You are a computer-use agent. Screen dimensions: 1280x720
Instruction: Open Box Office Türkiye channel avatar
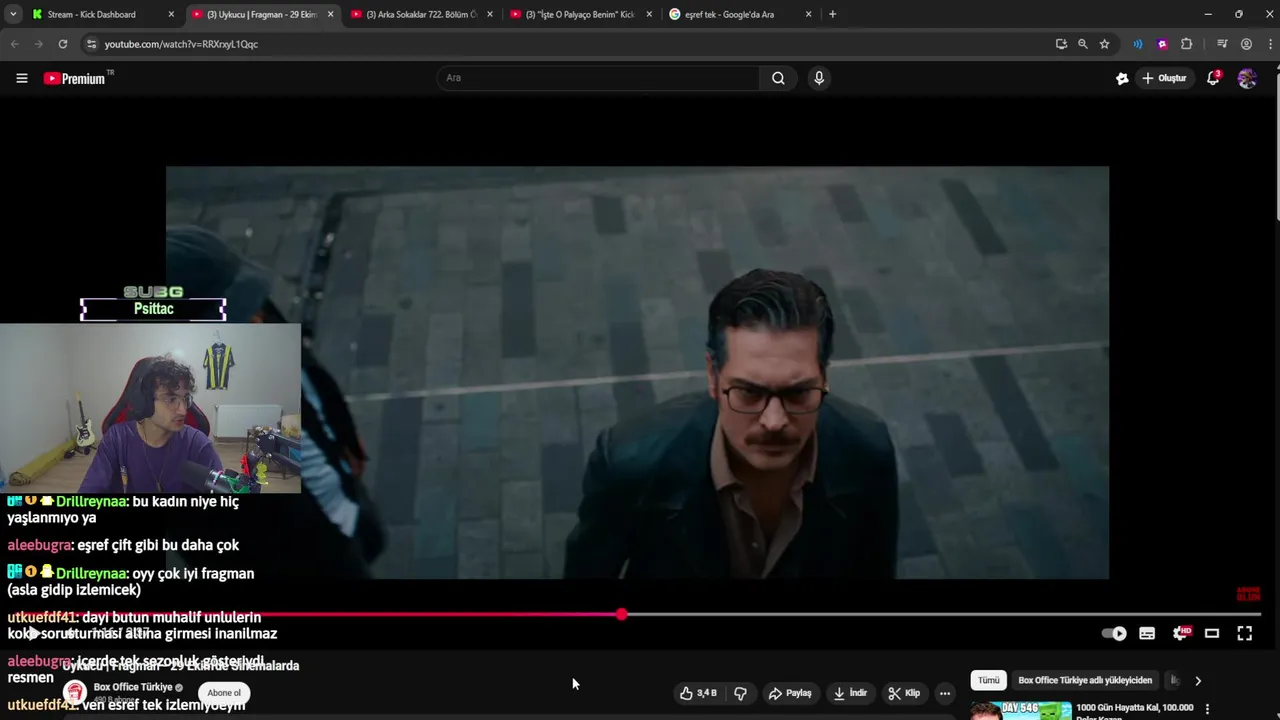[x=75, y=693]
